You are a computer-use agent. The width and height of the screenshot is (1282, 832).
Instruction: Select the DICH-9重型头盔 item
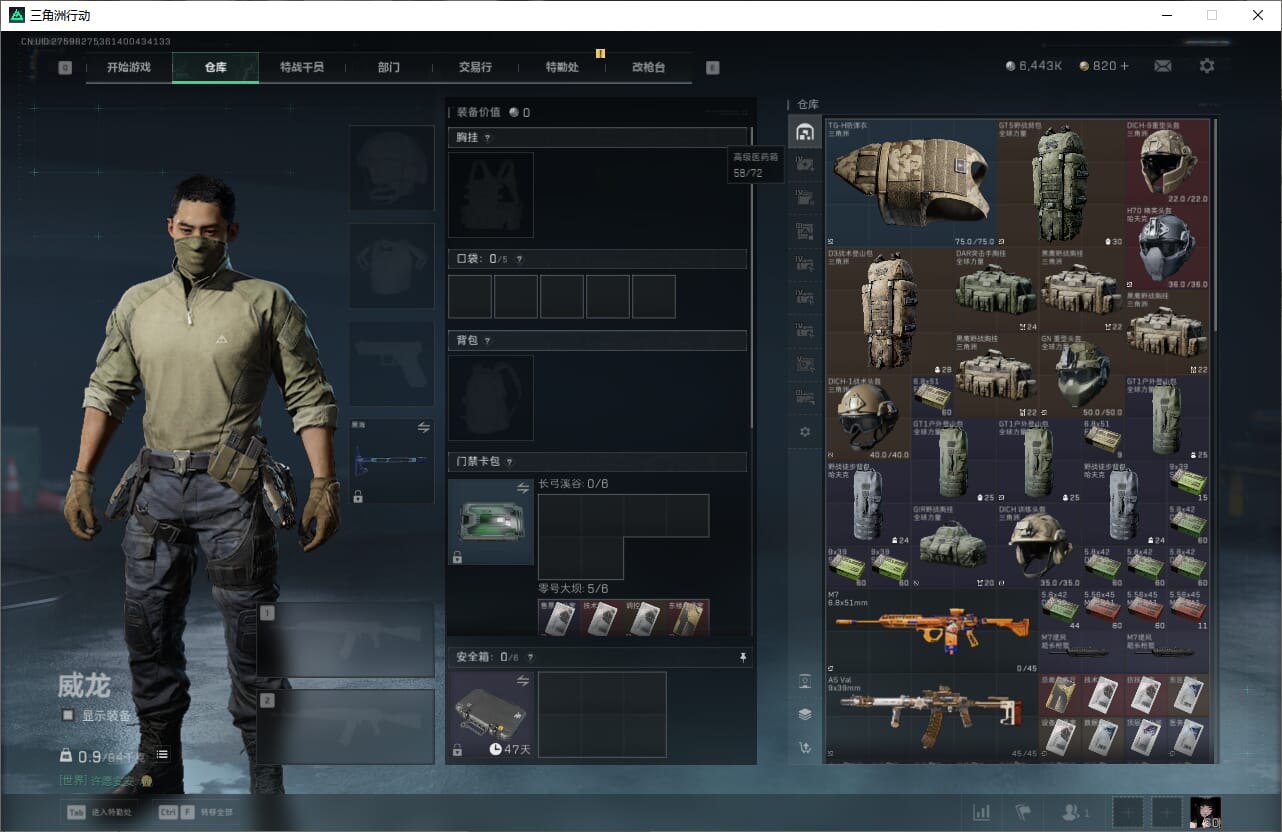[x=1167, y=162]
